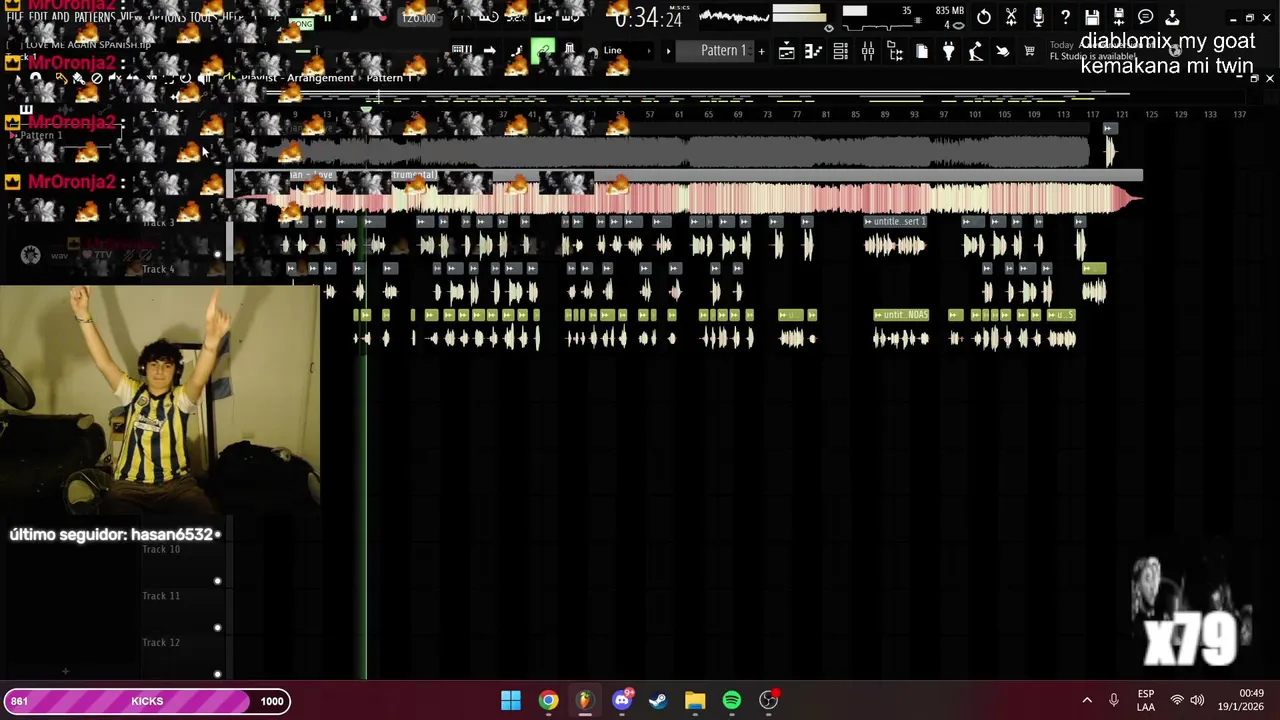Click the plus button next to Pattern 1

point(761,51)
